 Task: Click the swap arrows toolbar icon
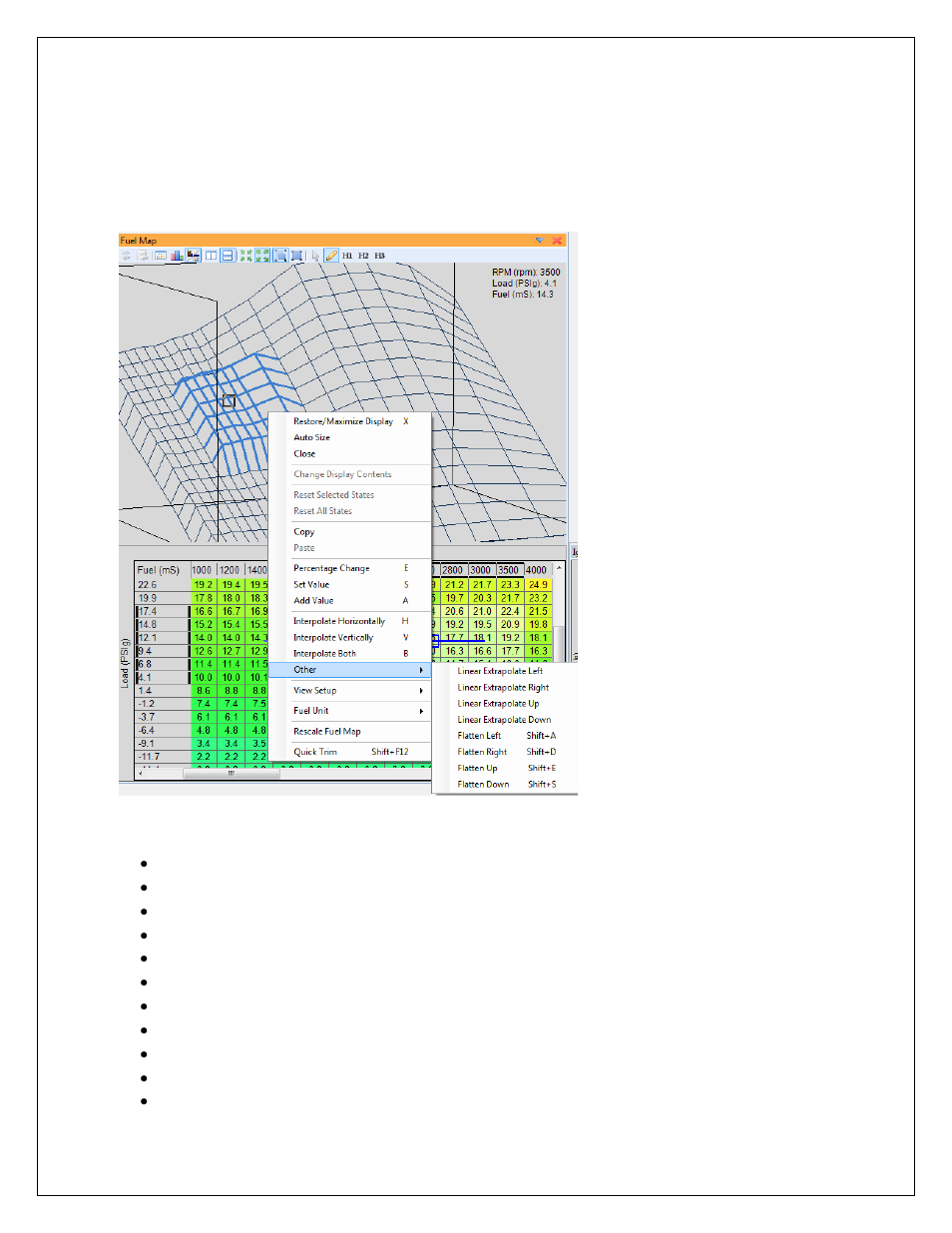(x=127, y=256)
